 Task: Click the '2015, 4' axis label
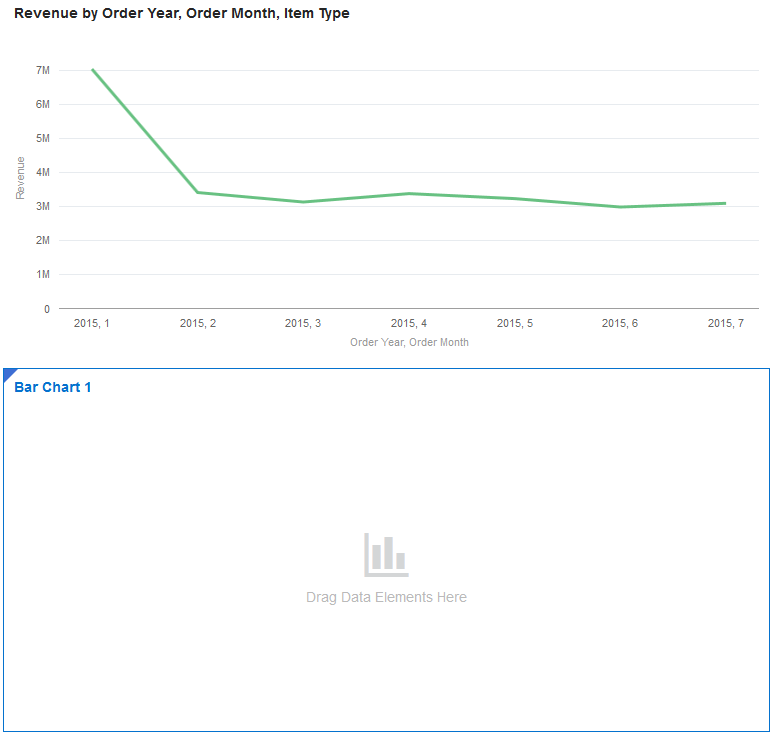point(409,323)
